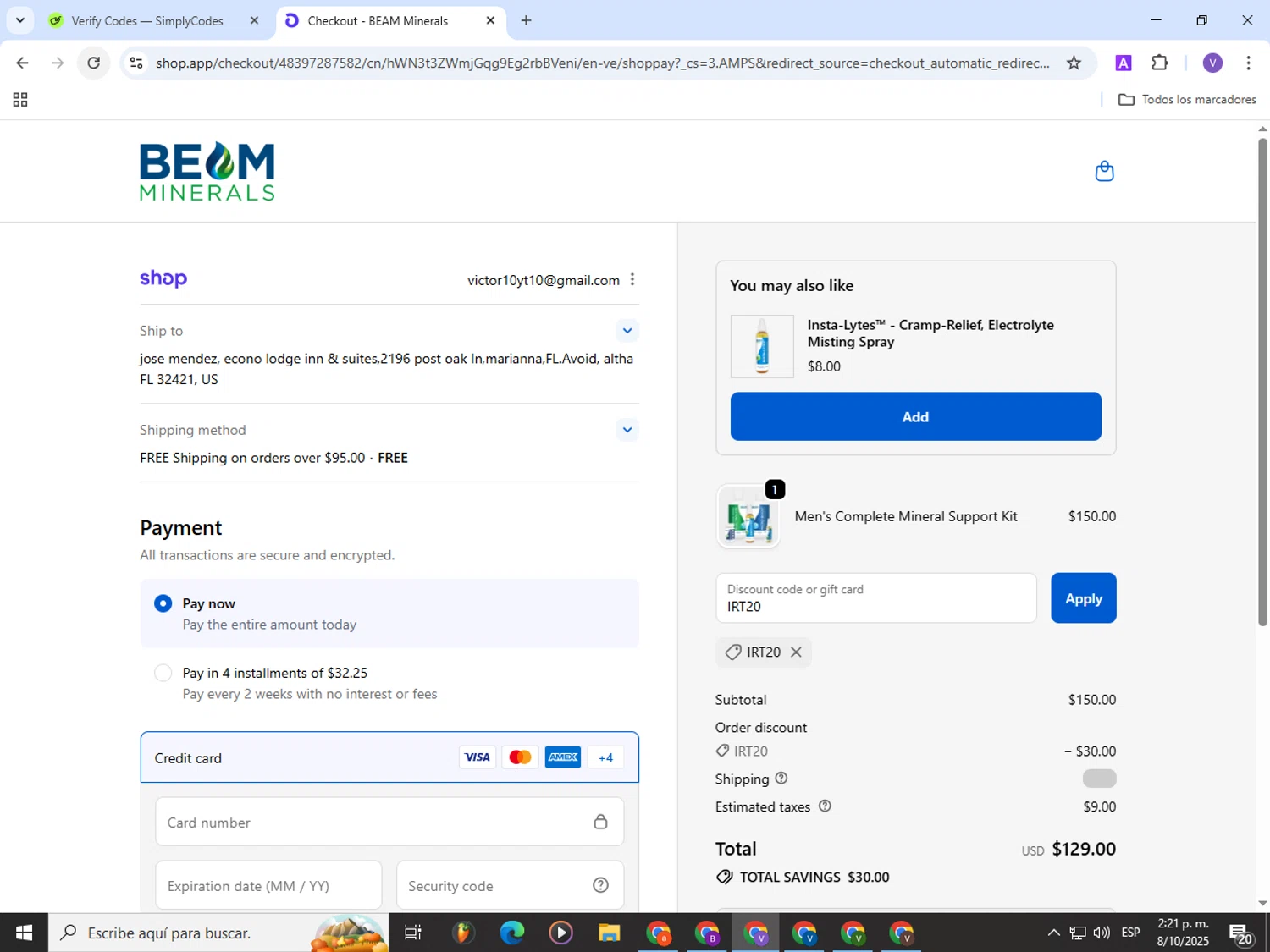The width and height of the screenshot is (1270, 952).
Task: Expand the Ship to address dropdown
Action: click(x=627, y=330)
